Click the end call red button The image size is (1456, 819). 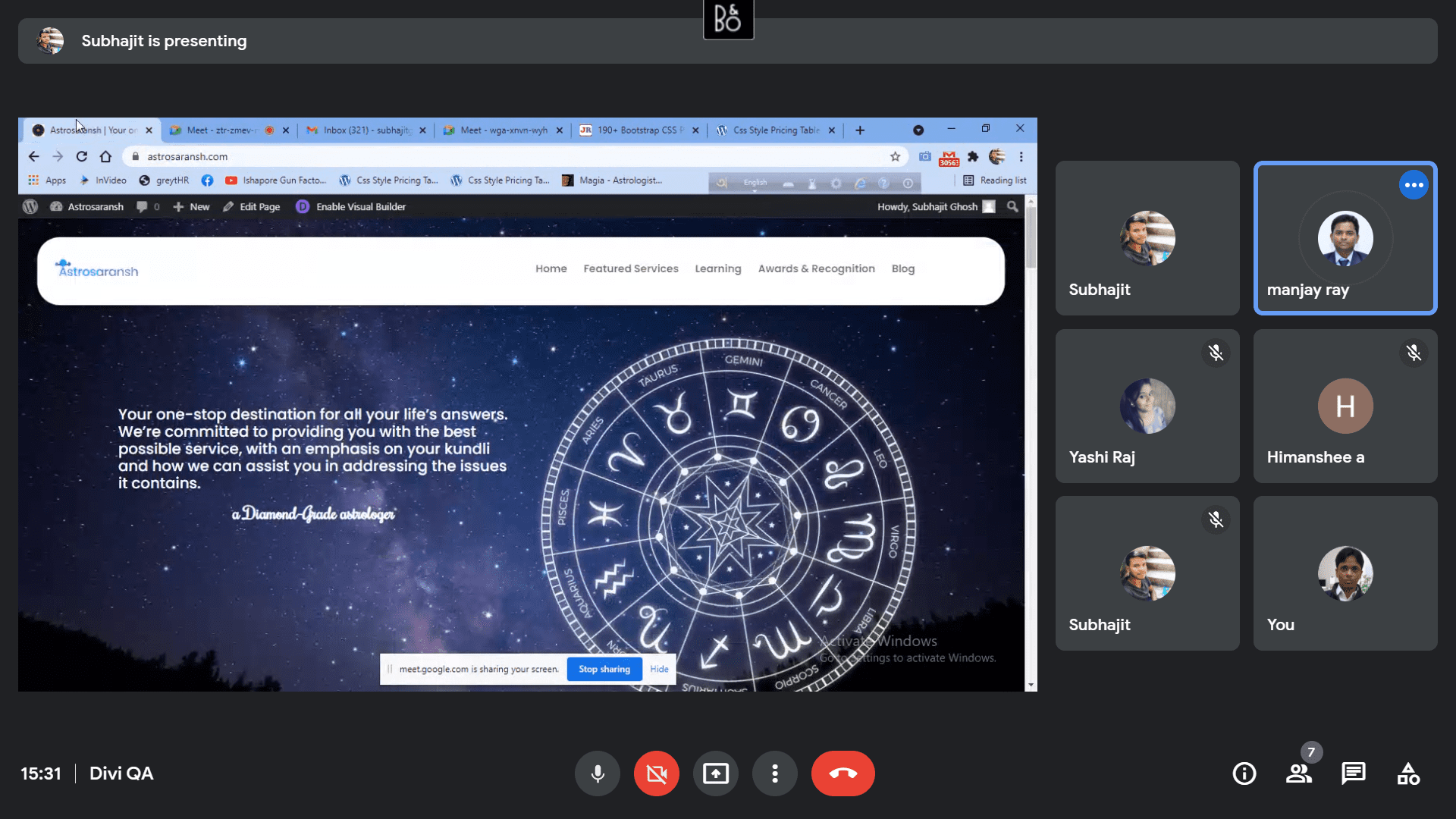843,773
